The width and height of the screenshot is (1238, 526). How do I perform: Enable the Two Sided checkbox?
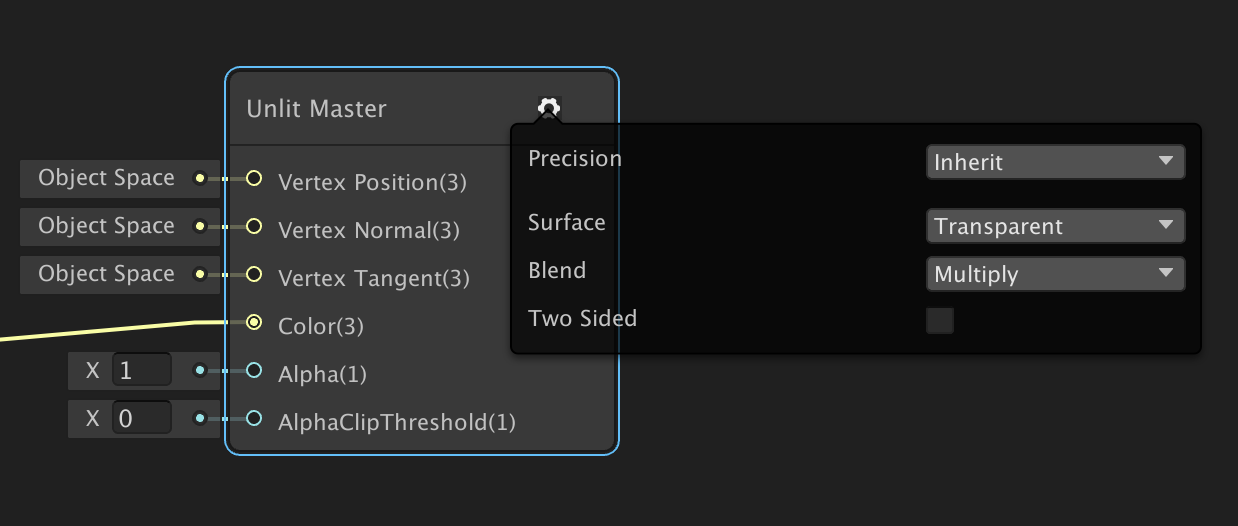[940, 320]
